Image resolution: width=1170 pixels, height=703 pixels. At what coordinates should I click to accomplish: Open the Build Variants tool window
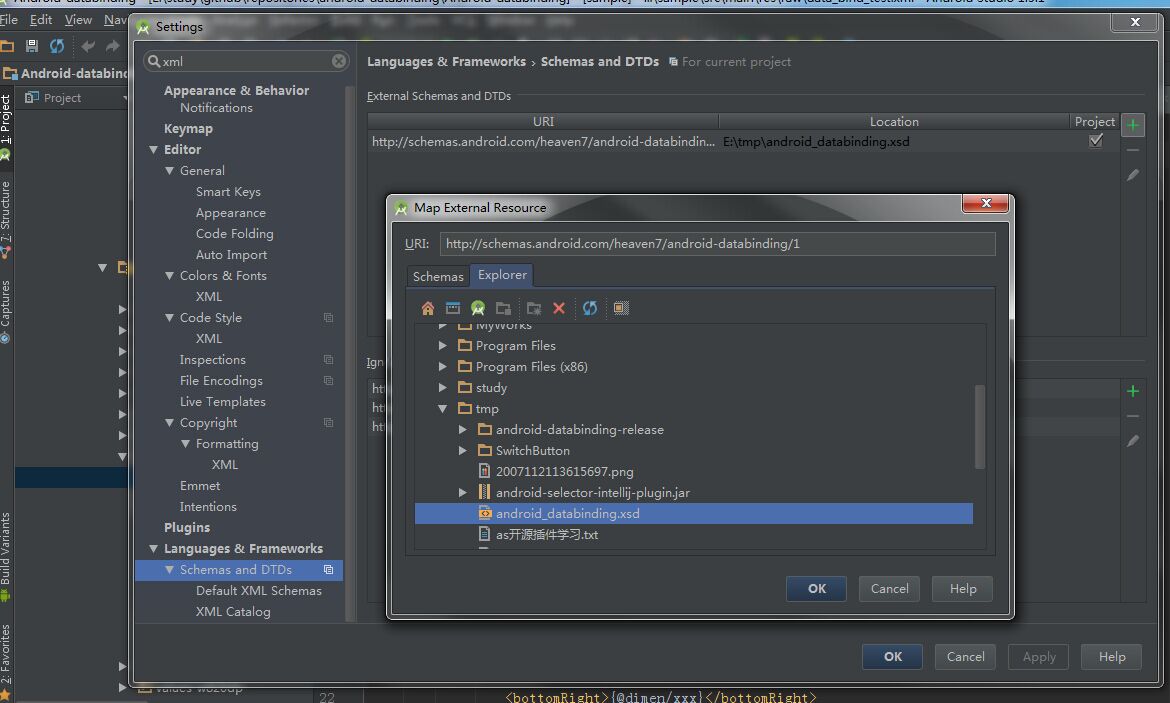[x=6, y=557]
